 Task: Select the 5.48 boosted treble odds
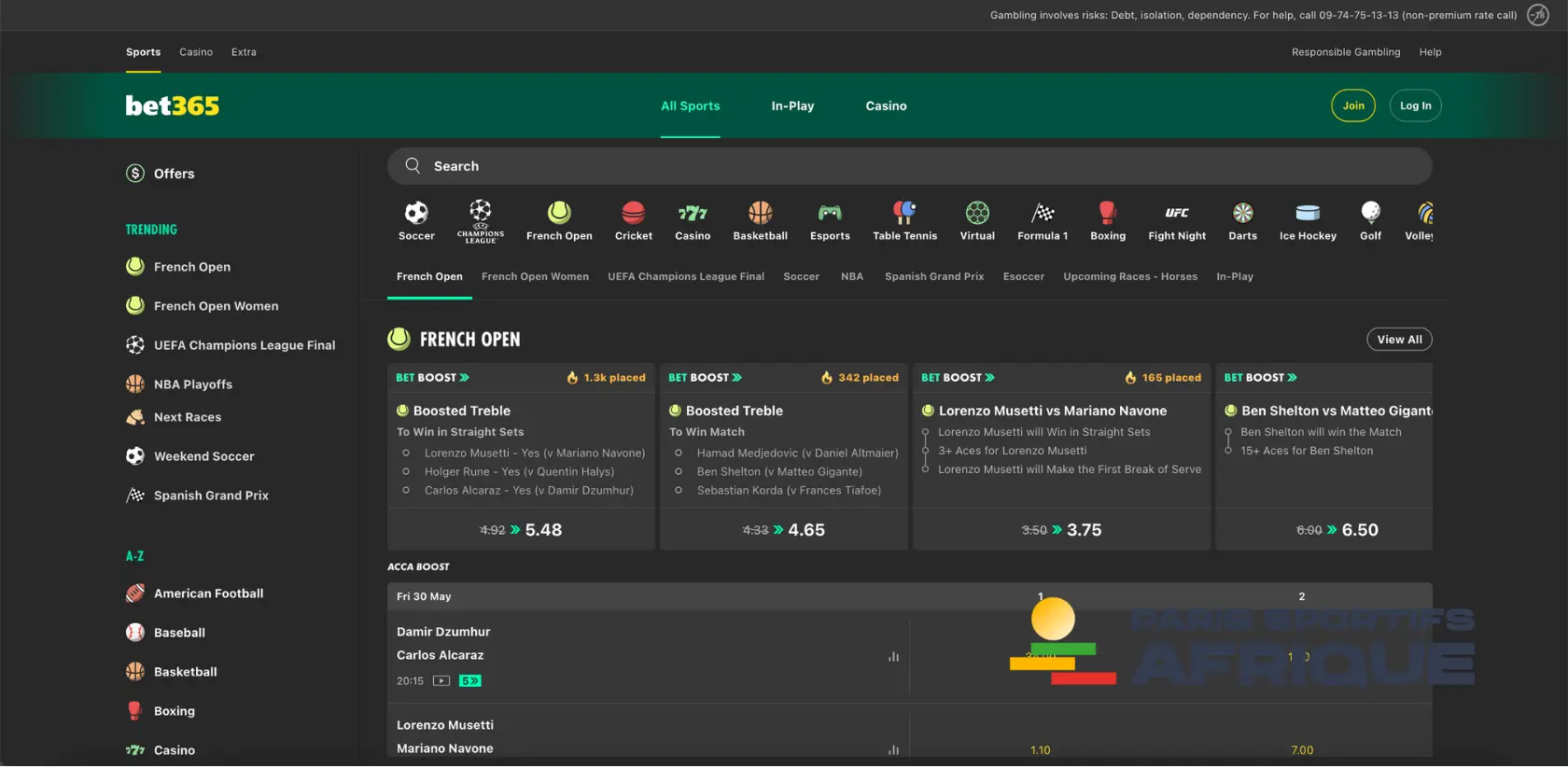click(x=521, y=529)
